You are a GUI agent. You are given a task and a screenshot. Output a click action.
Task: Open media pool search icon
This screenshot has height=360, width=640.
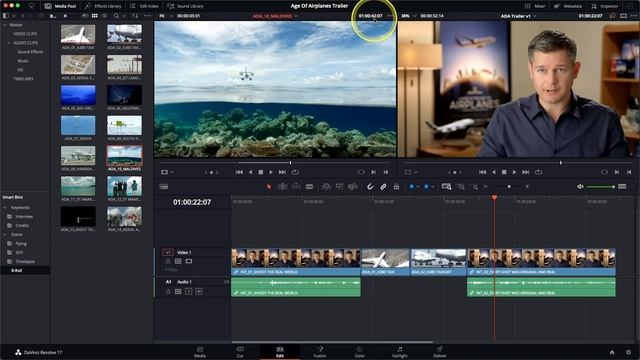(x=117, y=16)
